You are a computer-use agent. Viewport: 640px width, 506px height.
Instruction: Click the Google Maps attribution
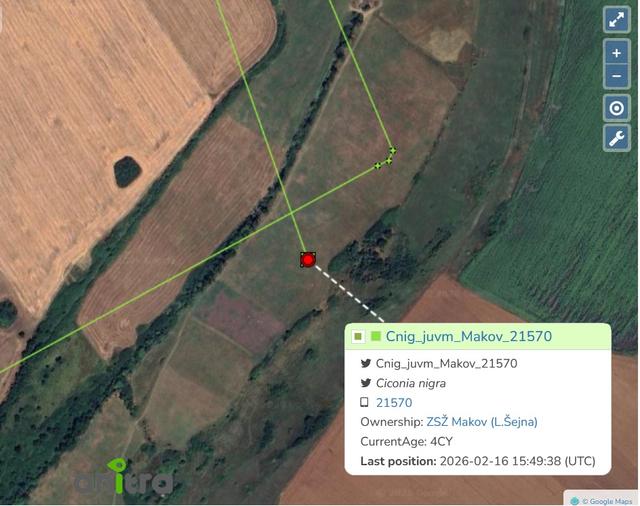click(602, 501)
